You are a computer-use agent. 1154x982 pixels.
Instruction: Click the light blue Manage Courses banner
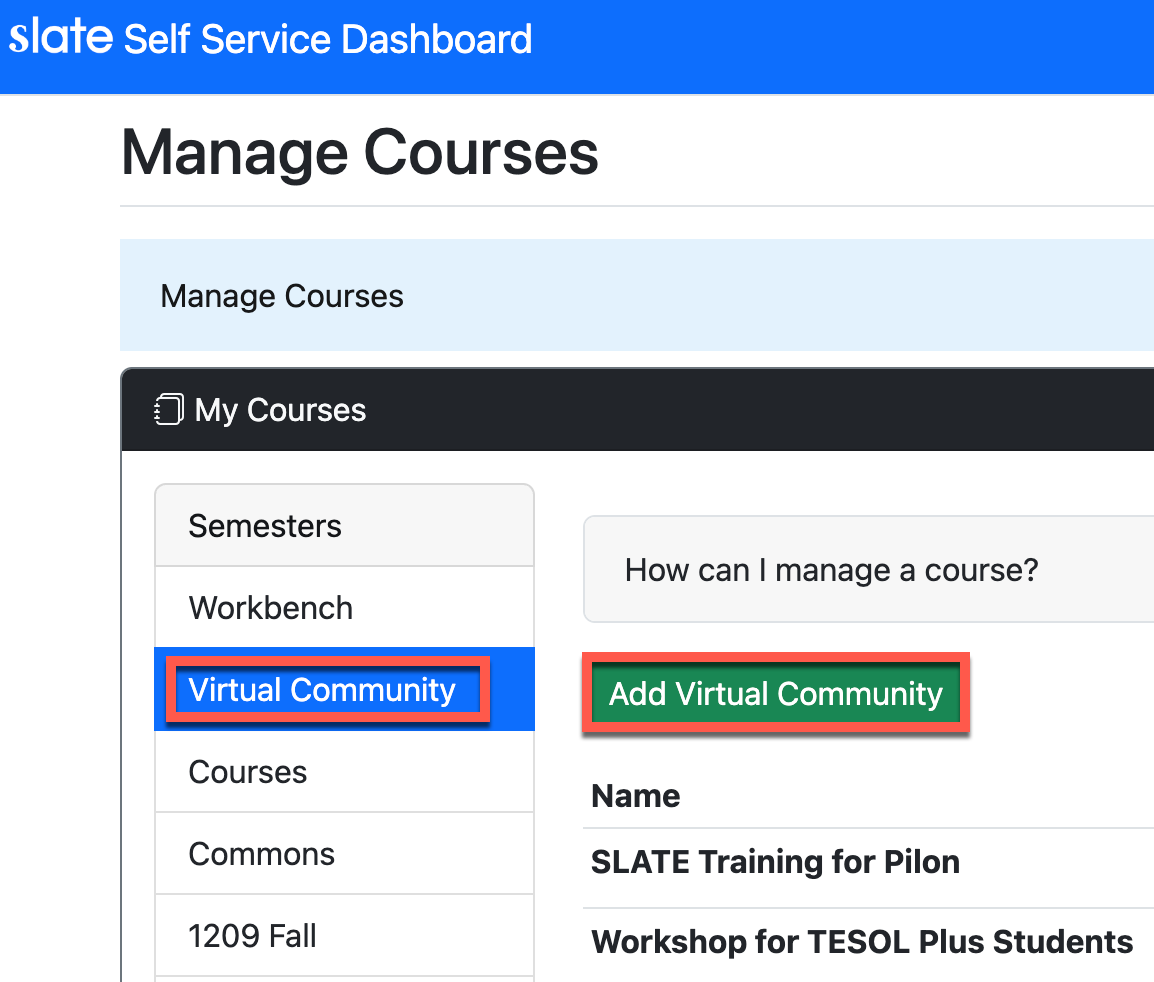point(637,295)
